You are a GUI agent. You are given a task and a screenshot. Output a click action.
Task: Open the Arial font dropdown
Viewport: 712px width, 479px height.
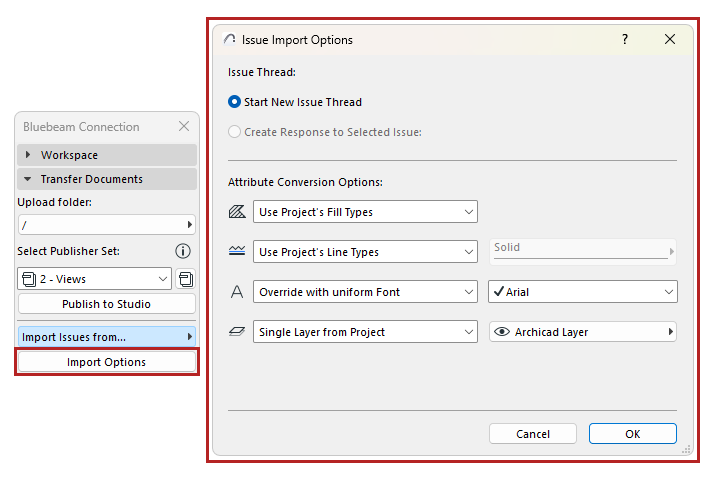click(x=582, y=292)
